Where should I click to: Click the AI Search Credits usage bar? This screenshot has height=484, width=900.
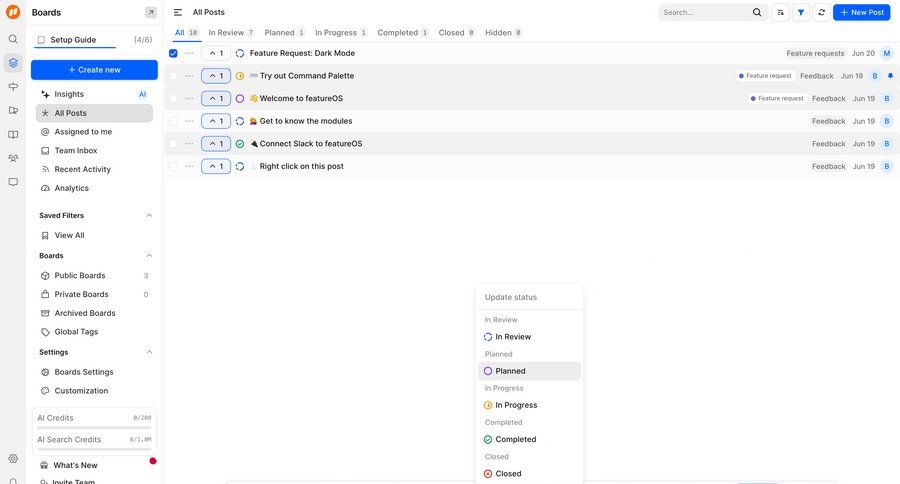(94, 449)
